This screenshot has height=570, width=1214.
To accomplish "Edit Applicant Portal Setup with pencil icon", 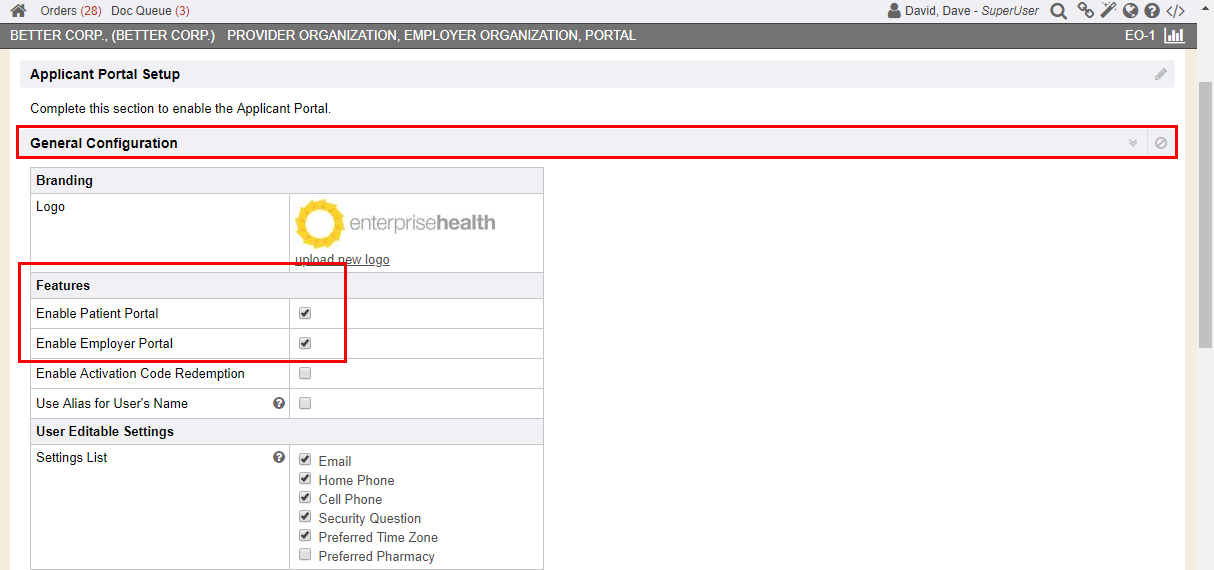I will point(1160,74).
